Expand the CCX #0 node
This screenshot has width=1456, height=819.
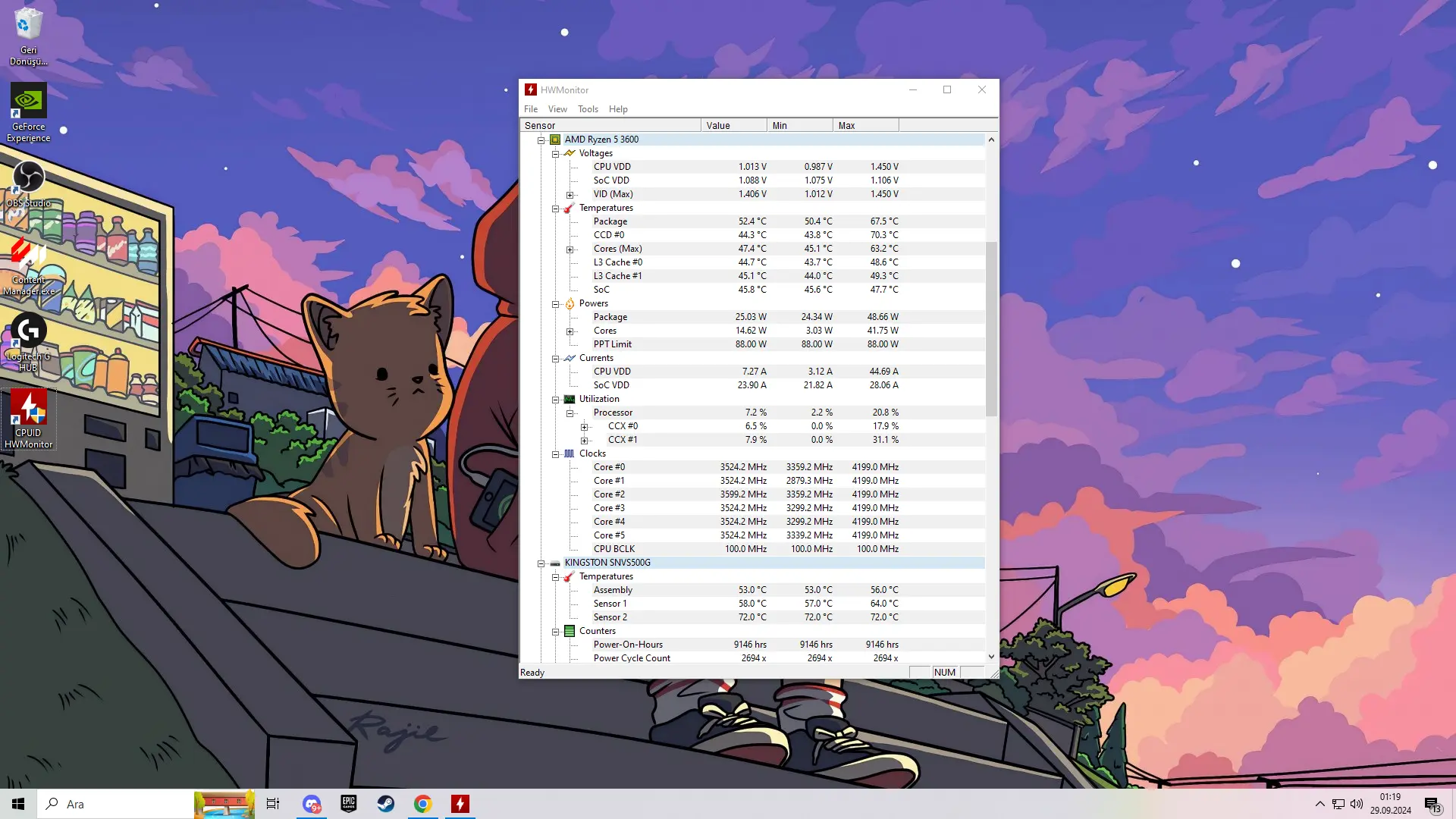pyautogui.click(x=585, y=427)
